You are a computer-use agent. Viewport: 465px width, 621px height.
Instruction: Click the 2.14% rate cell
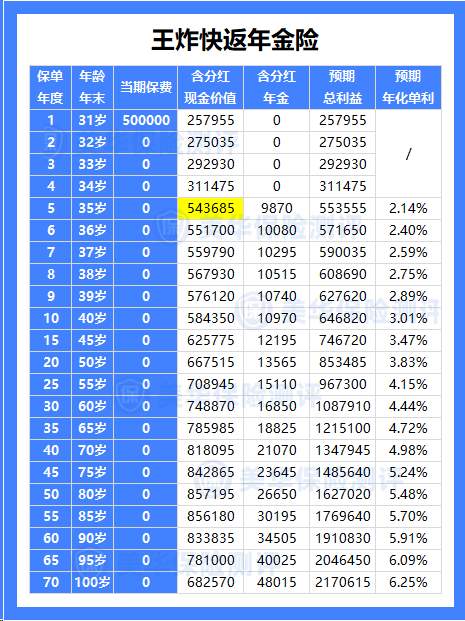tap(408, 208)
